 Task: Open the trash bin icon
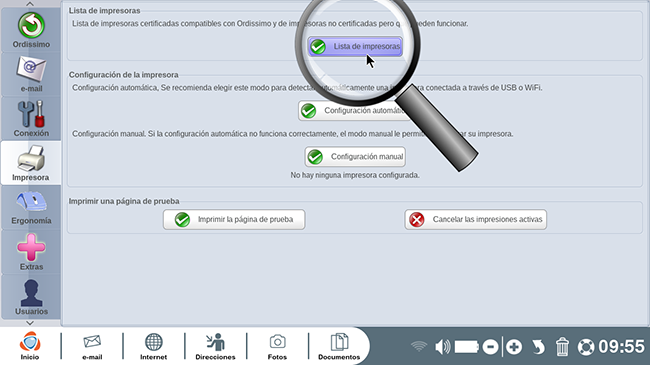562,347
